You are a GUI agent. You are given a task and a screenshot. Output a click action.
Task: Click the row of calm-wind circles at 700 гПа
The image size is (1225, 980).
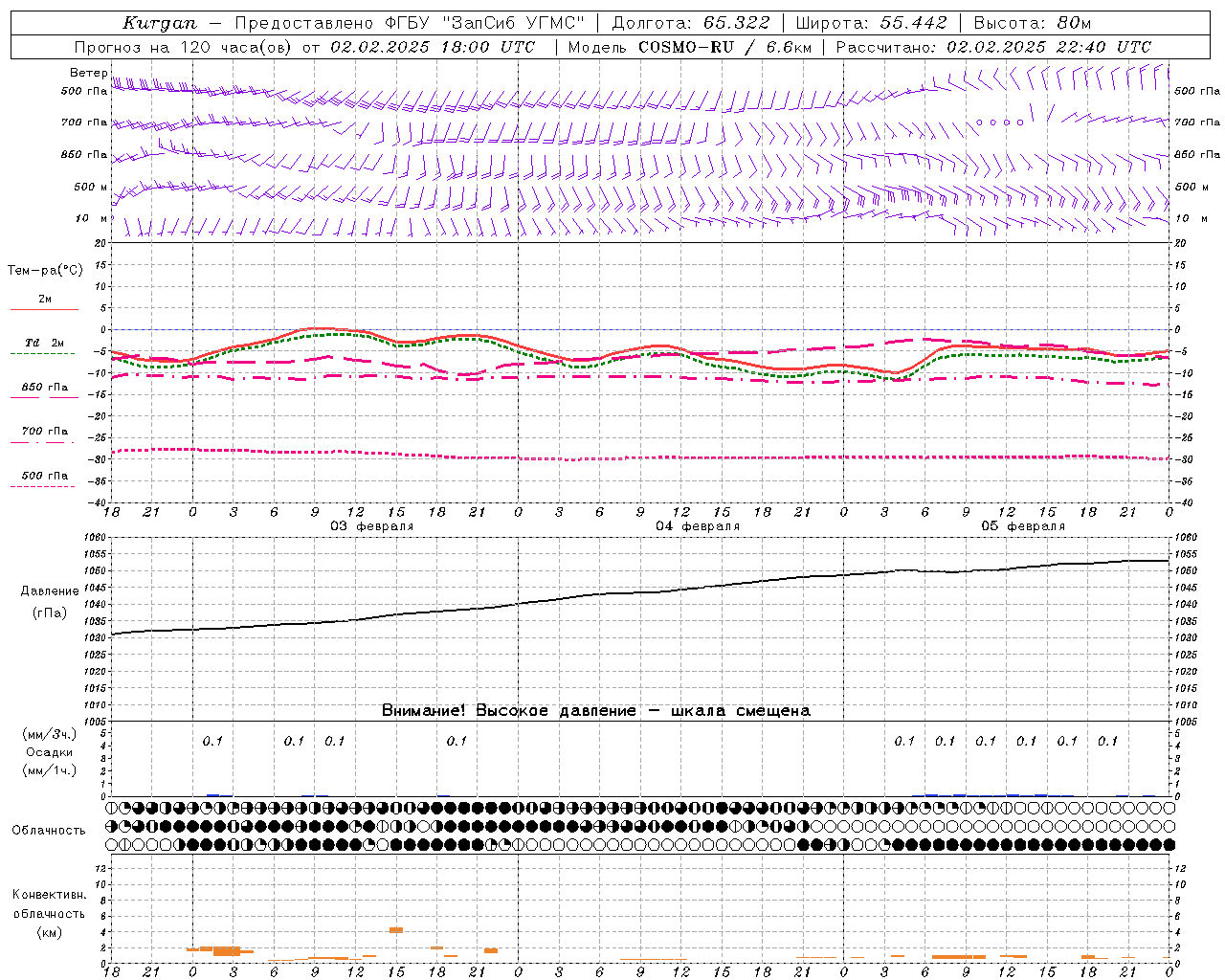tap(1000, 122)
